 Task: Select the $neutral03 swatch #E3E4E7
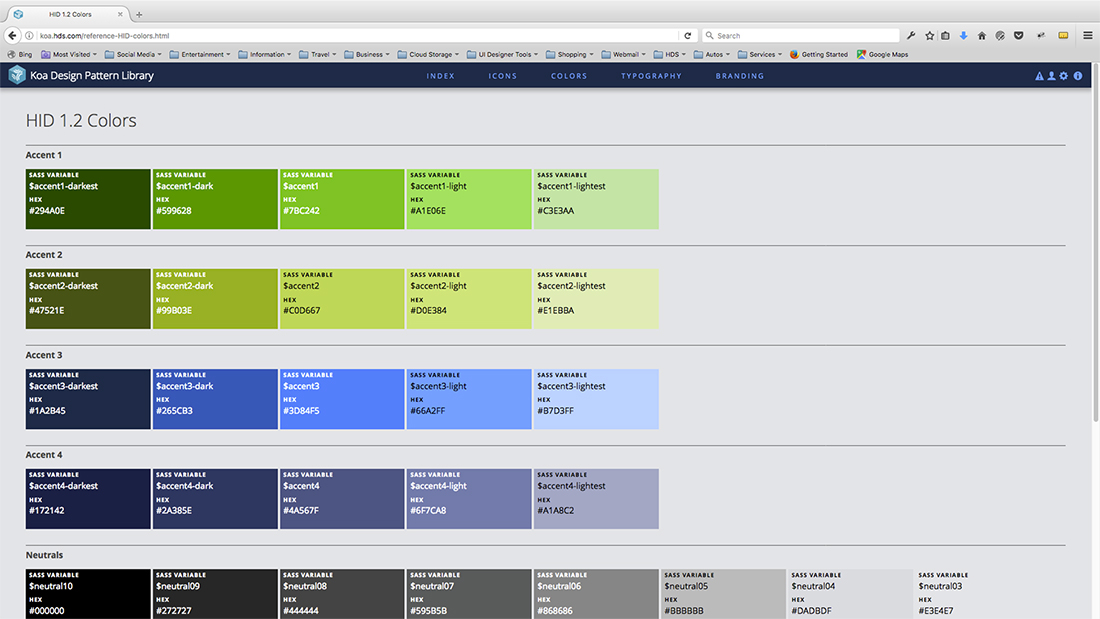(977, 594)
